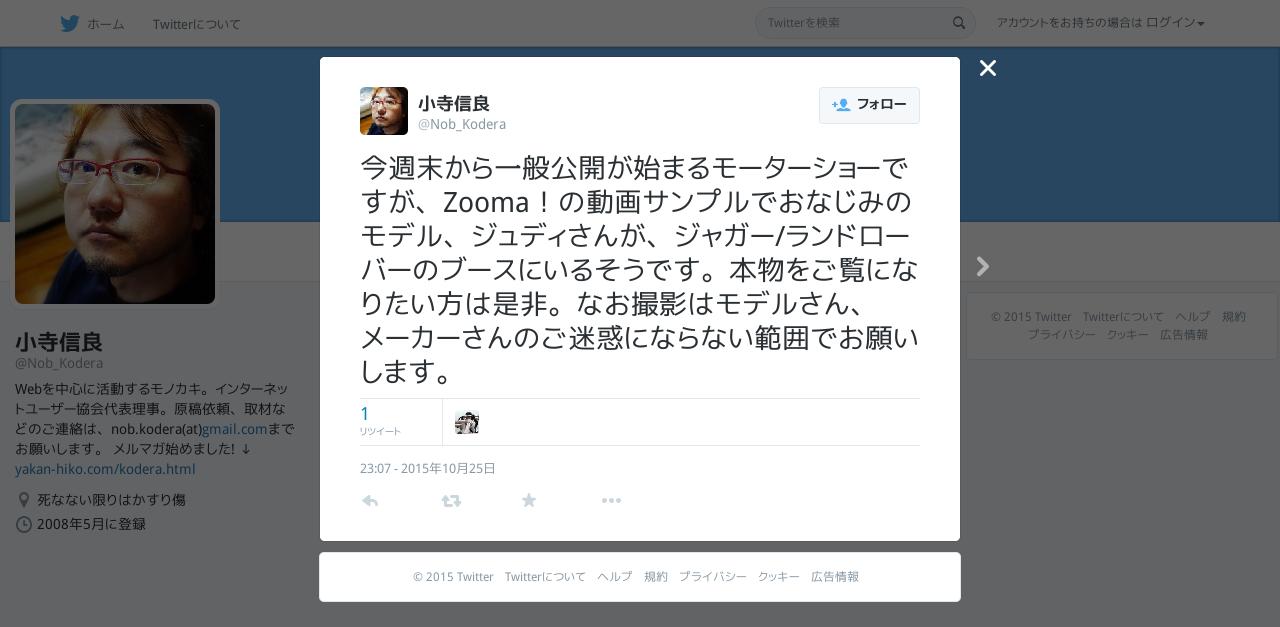Click the search magnifier icon
The image size is (1280, 627).
[x=958, y=23]
